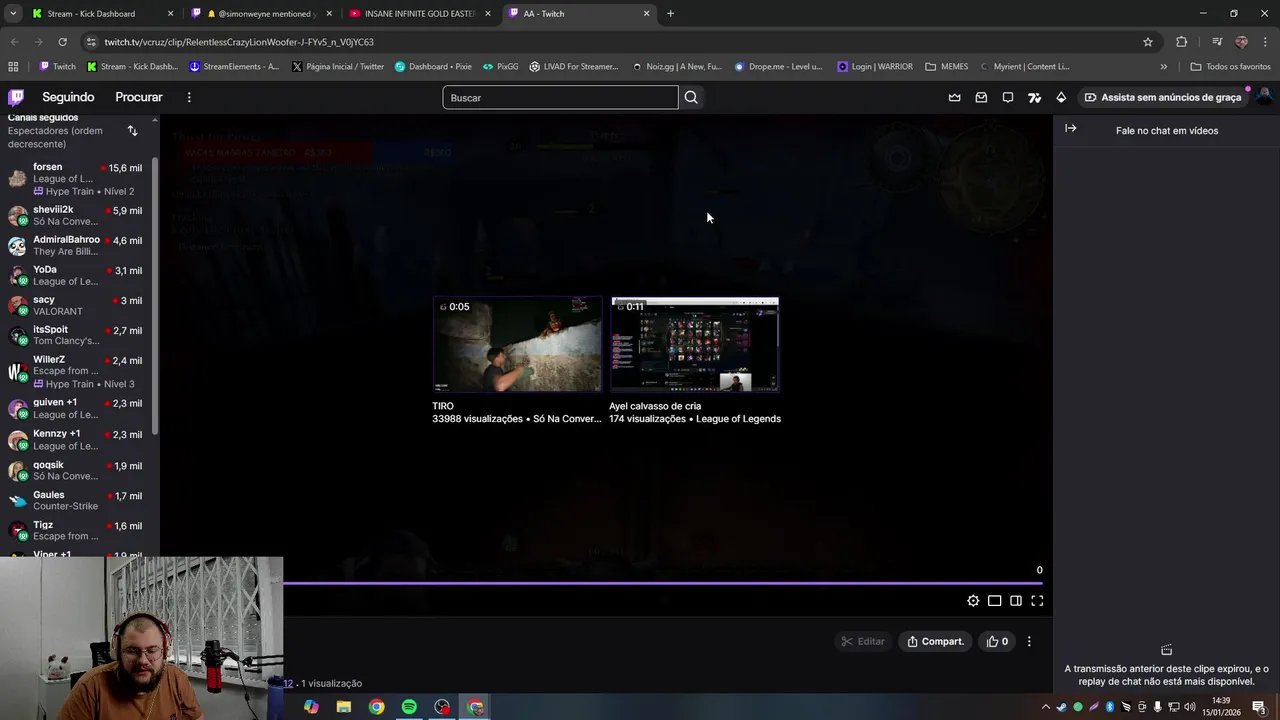Open WillerZ channel in sidebar
Image resolution: width=1280 pixels, height=720 pixels.
(x=80, y=371)
